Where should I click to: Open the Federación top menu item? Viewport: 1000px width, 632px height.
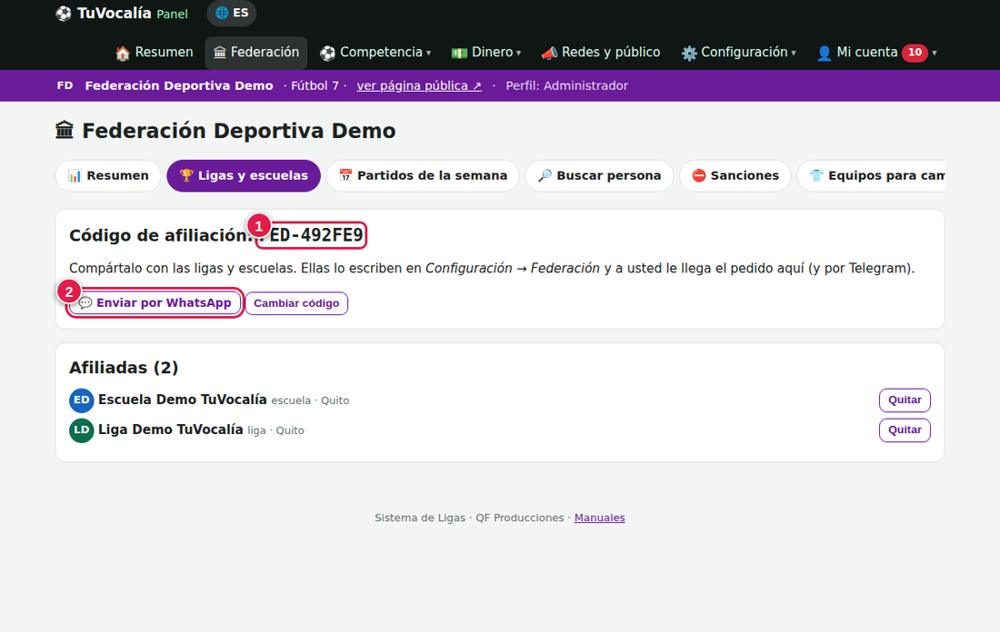tap(256, 52)
